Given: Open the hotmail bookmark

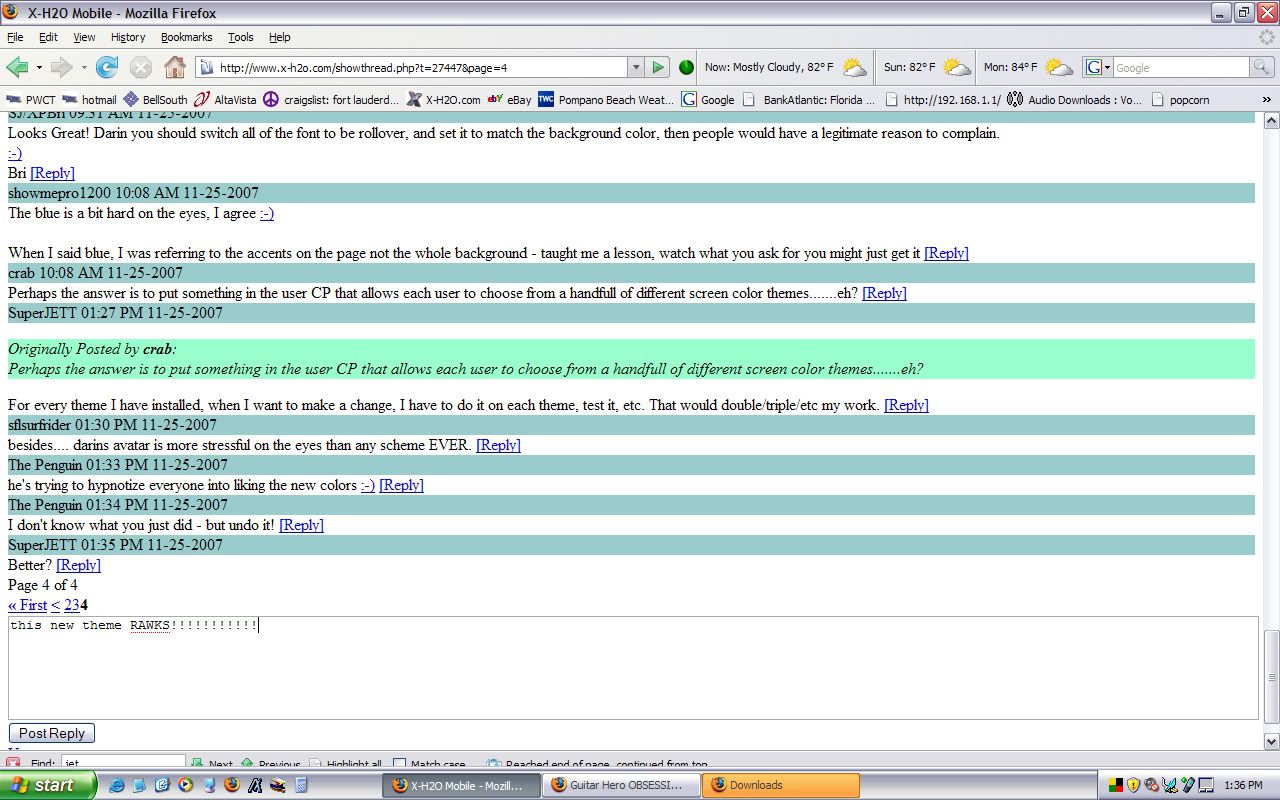Looking at the screenshot, I should [89, 100].
